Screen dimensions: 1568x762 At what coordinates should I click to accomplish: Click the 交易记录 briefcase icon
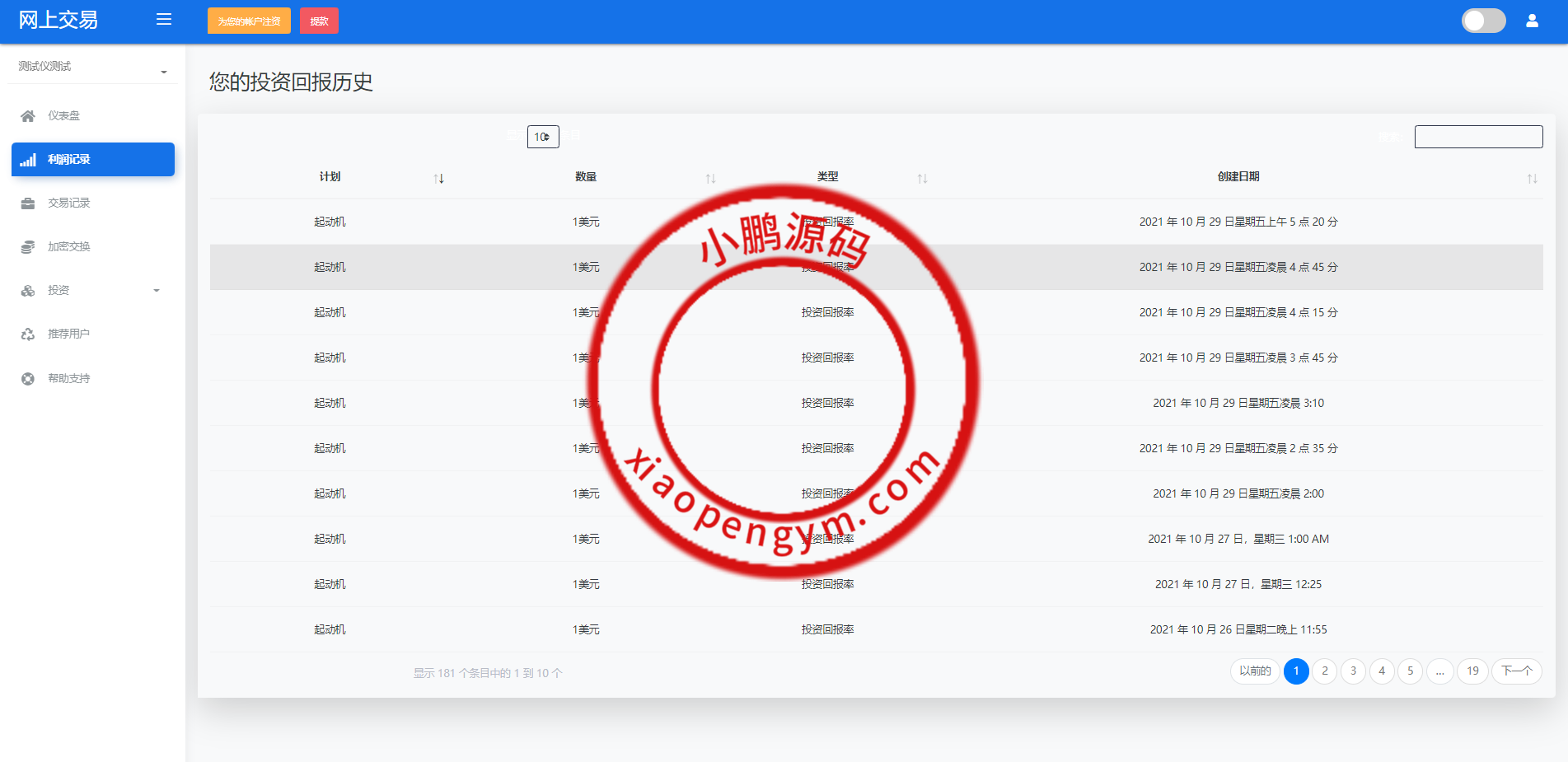click(x=28, y=203)
